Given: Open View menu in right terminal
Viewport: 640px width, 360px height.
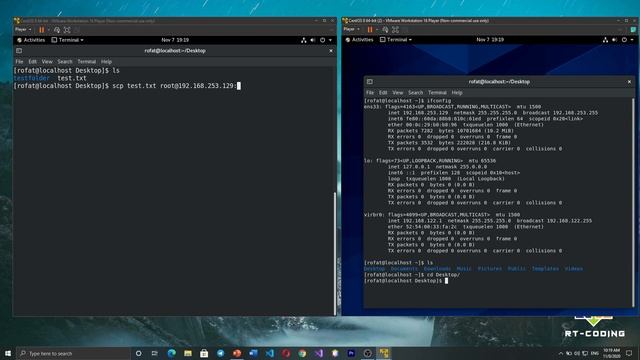Looking at the screenshot, I should pyautogui.click(x=398, y=93).
